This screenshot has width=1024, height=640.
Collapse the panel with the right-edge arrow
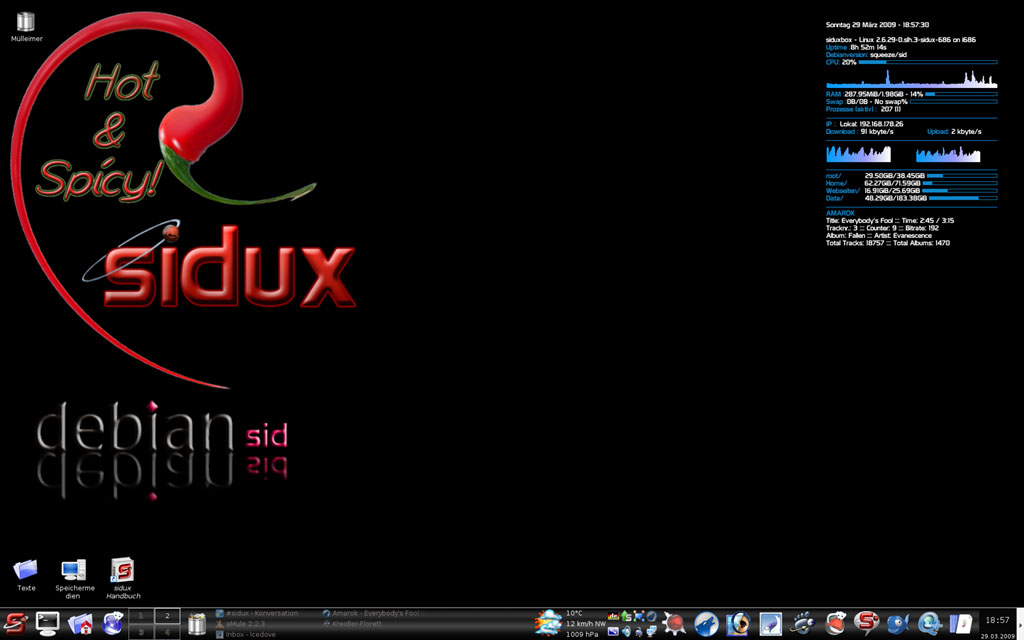pos(1019,623)
